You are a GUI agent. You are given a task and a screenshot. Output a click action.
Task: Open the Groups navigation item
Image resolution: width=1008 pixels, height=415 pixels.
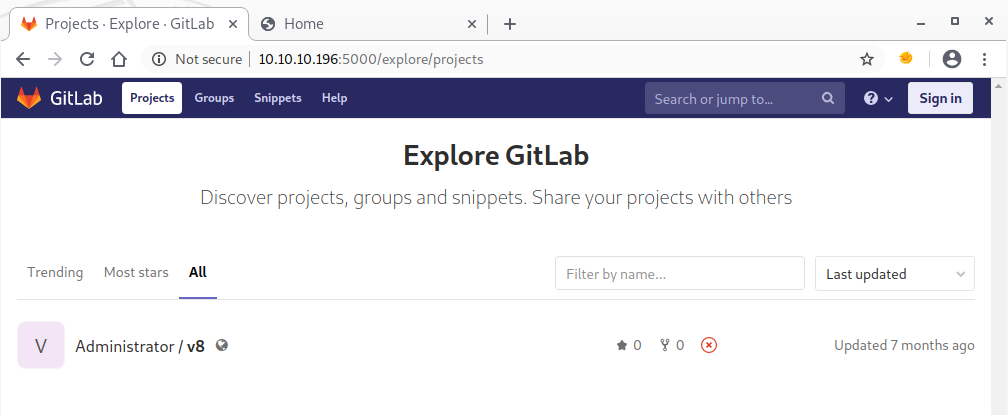[214, 98]
